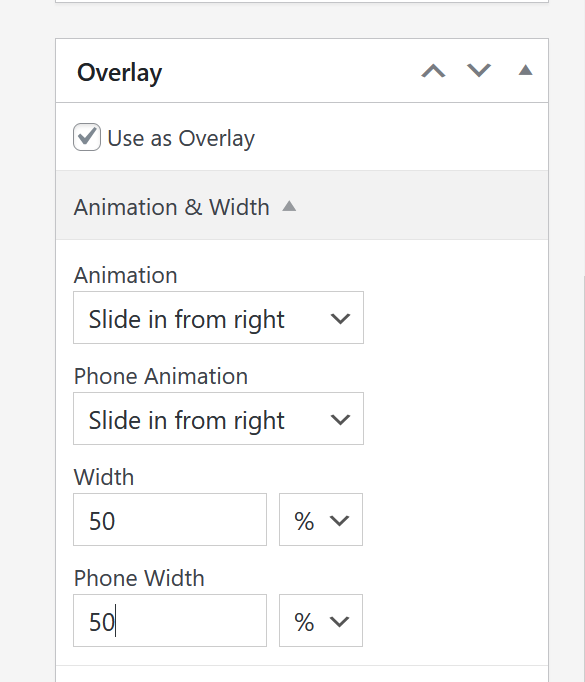Click the chevron arrow of Phone Animation select
The width and height of the screenshot is (585, 682).
(340, 420)
